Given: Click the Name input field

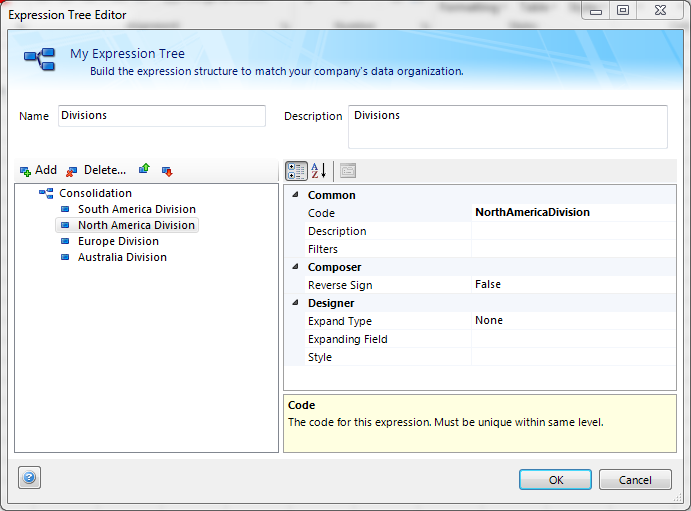Looking at the screenshot, I should pyautogui.click(x=162, y=116).
